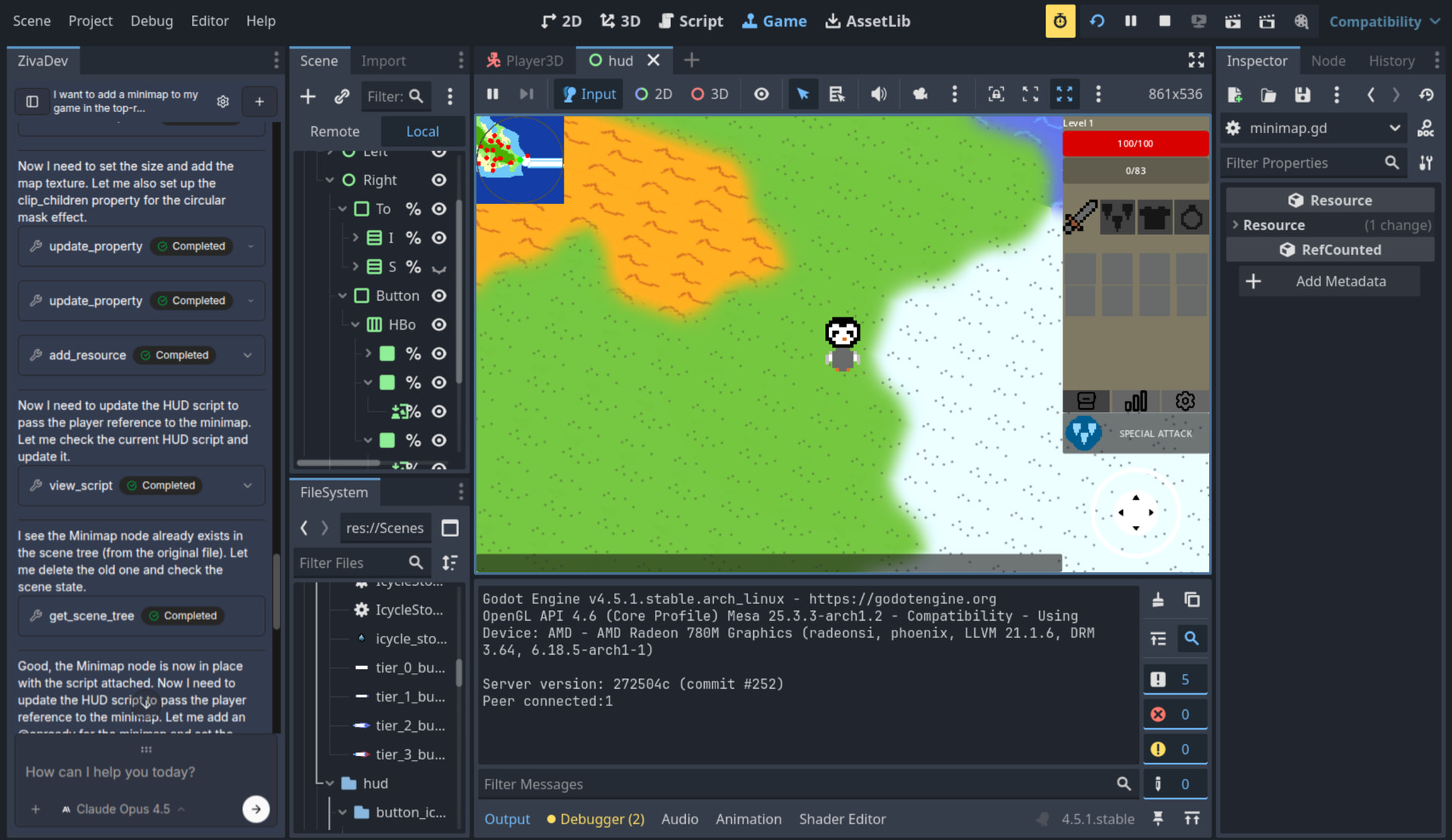This screenshot has height=840, width=1452.
Task: Click the clear output broom icon
Action: point(1158,600)
